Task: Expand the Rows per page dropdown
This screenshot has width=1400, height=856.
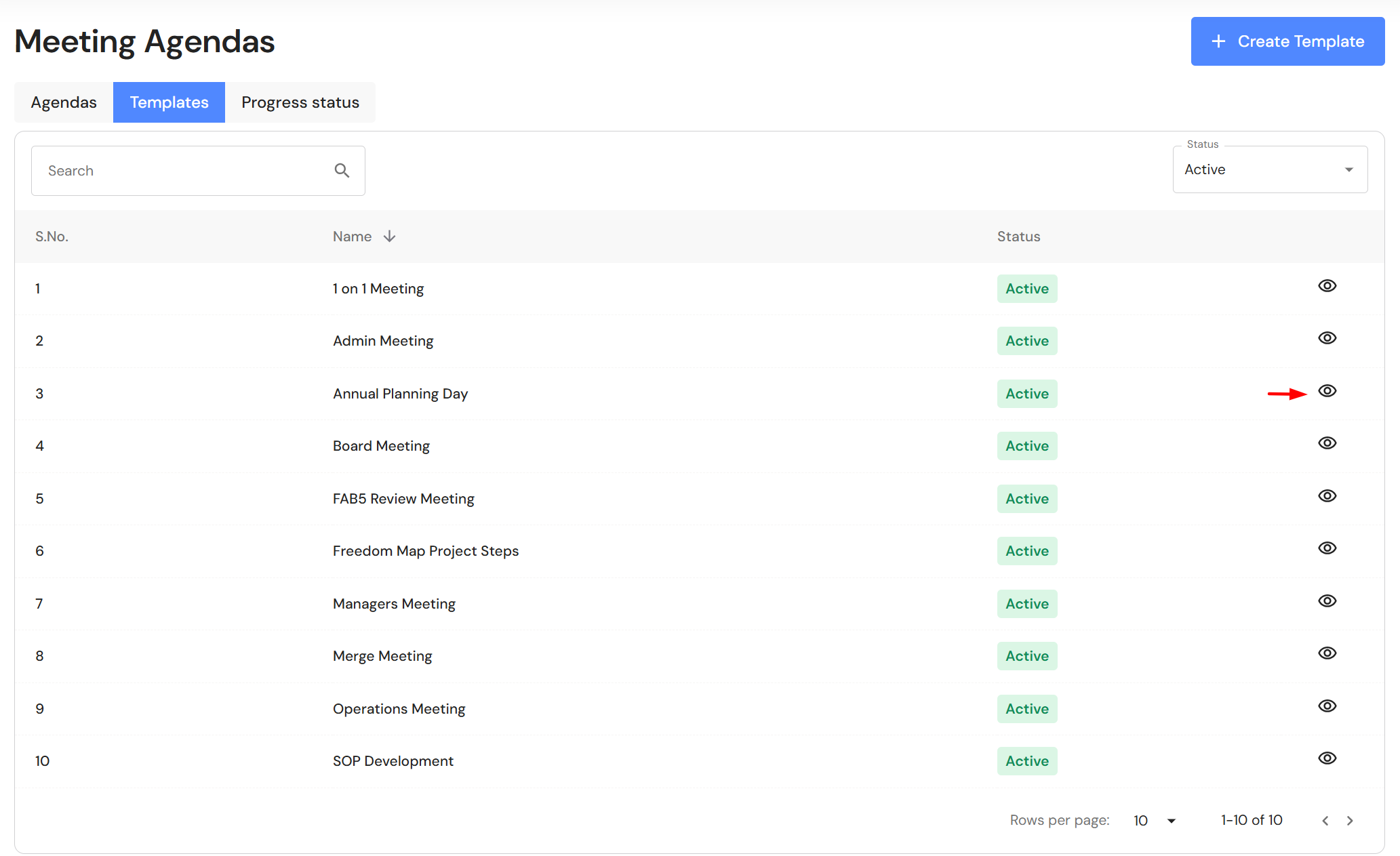Action: tap(1155, 821)
